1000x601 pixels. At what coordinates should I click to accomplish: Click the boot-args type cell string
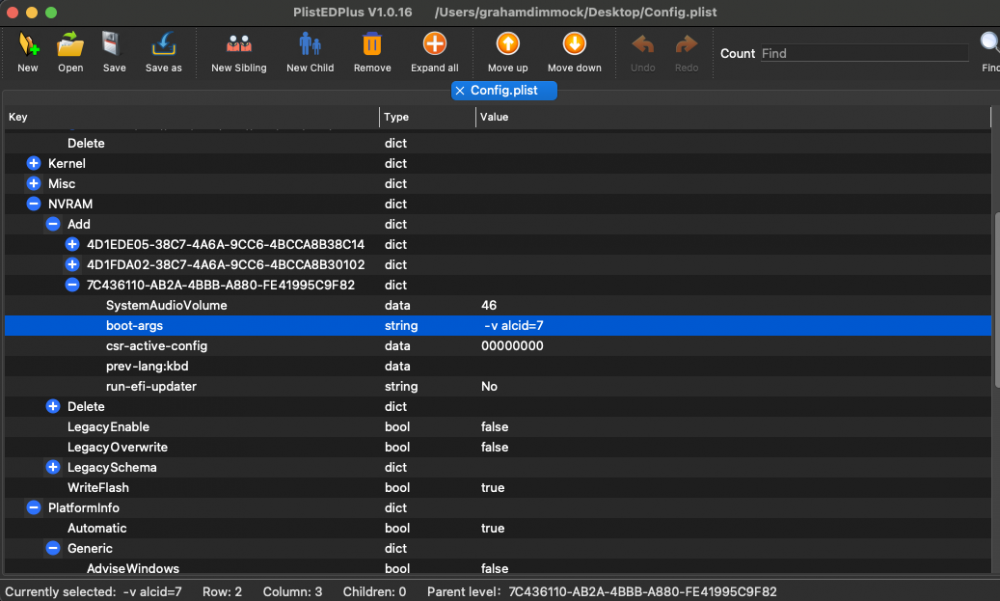tap(401, 326)
